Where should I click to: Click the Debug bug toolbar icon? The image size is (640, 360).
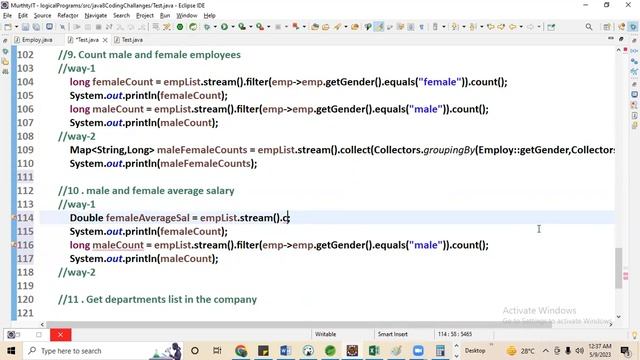point(207,27)
